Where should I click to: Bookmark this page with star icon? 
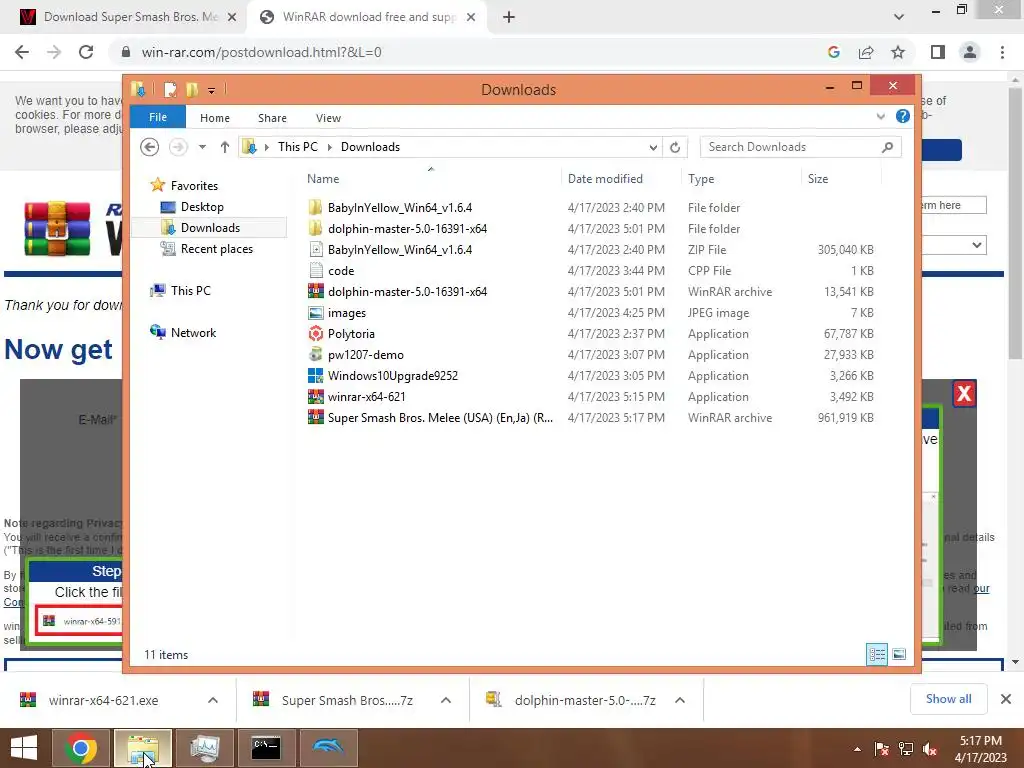tap(898, 52)
